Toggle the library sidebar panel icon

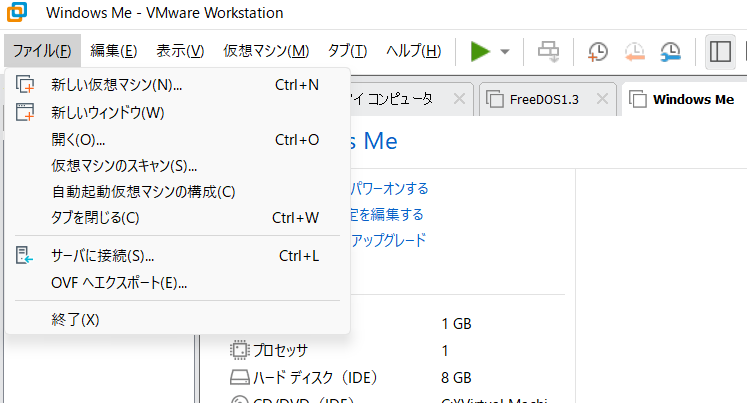(718, 52)
